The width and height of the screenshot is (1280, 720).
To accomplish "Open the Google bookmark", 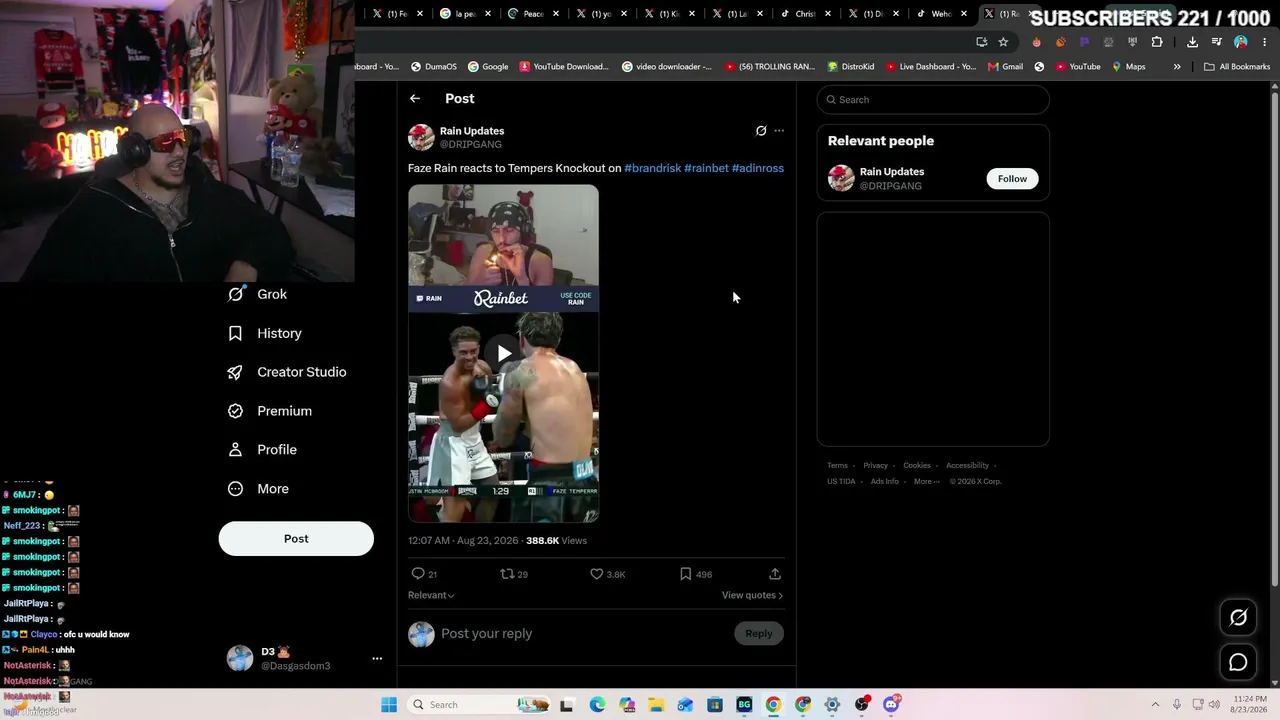I will click(488, 67).
